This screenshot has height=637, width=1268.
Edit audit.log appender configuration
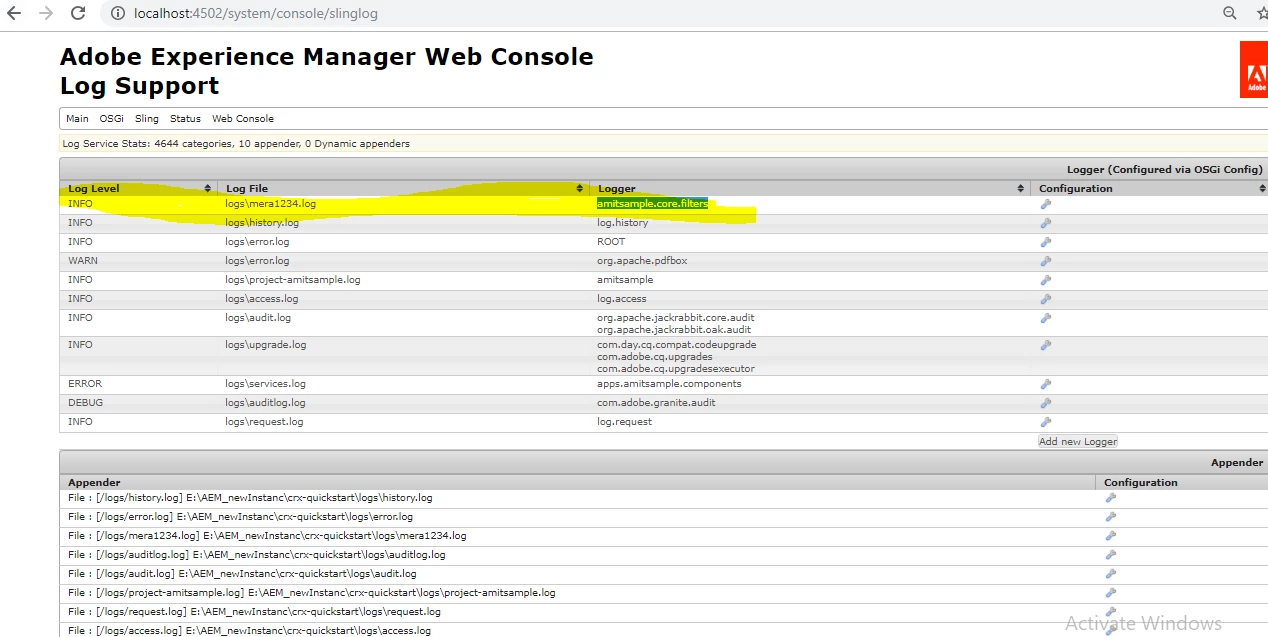coord(1110,574)
